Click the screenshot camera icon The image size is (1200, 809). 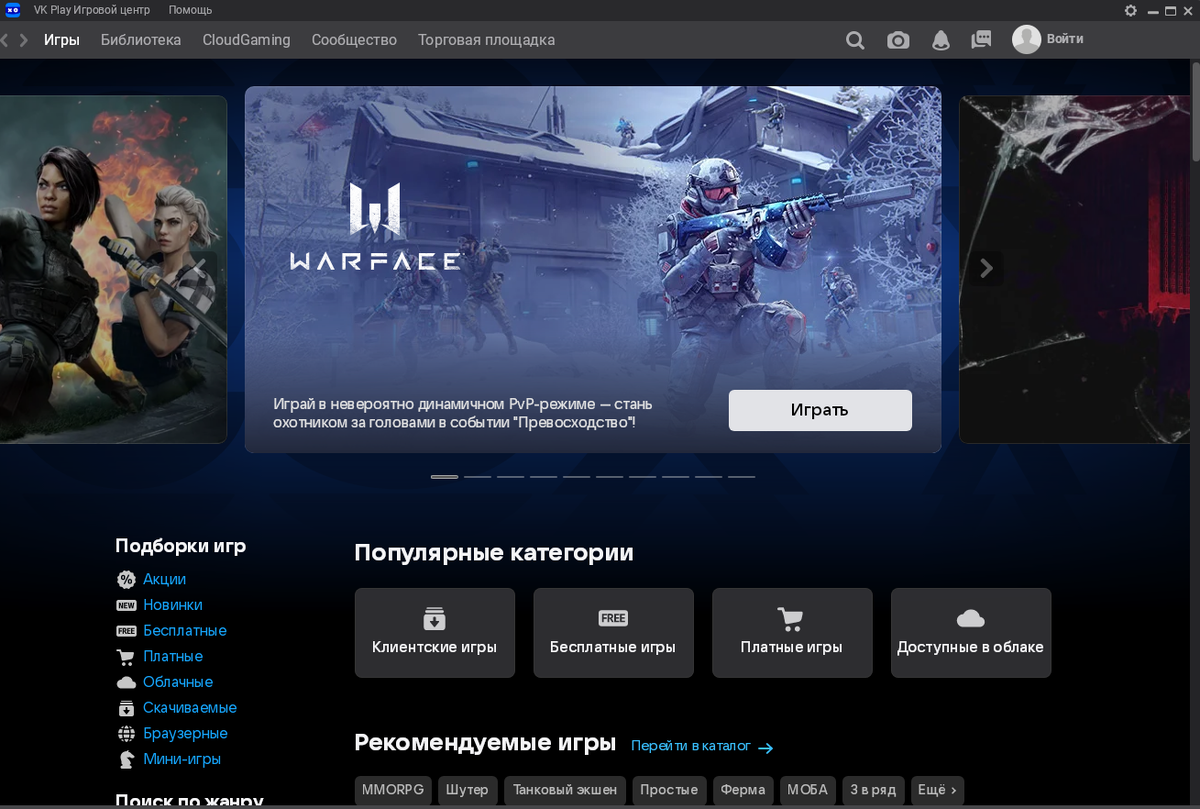click(898, 40)
